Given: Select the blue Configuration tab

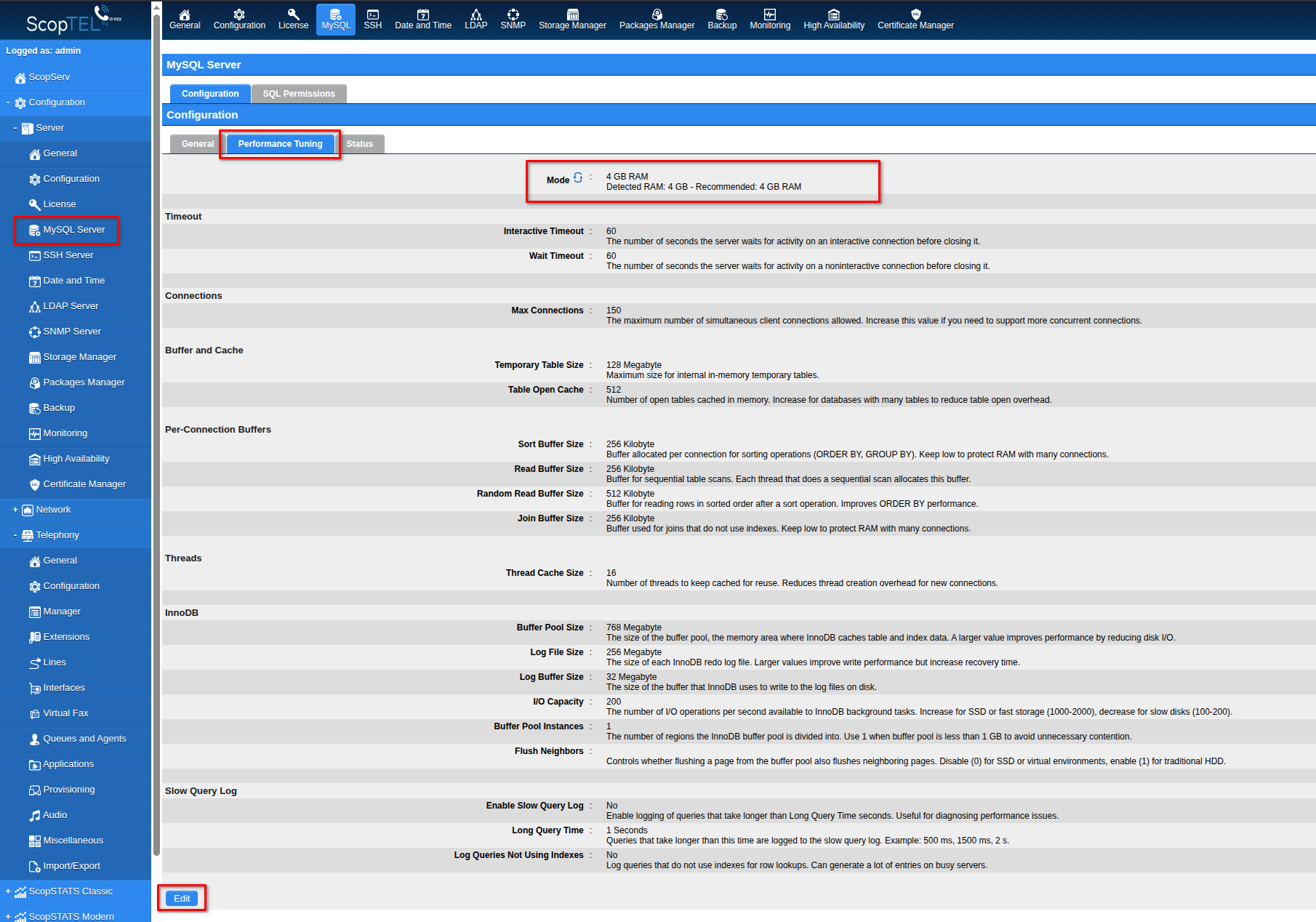Looking at the screenshot, I should [210, 94].
